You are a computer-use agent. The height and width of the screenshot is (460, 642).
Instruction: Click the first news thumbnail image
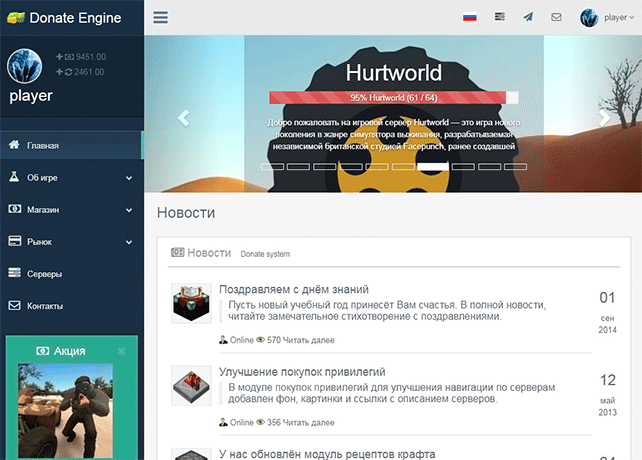tap(188, 303)
